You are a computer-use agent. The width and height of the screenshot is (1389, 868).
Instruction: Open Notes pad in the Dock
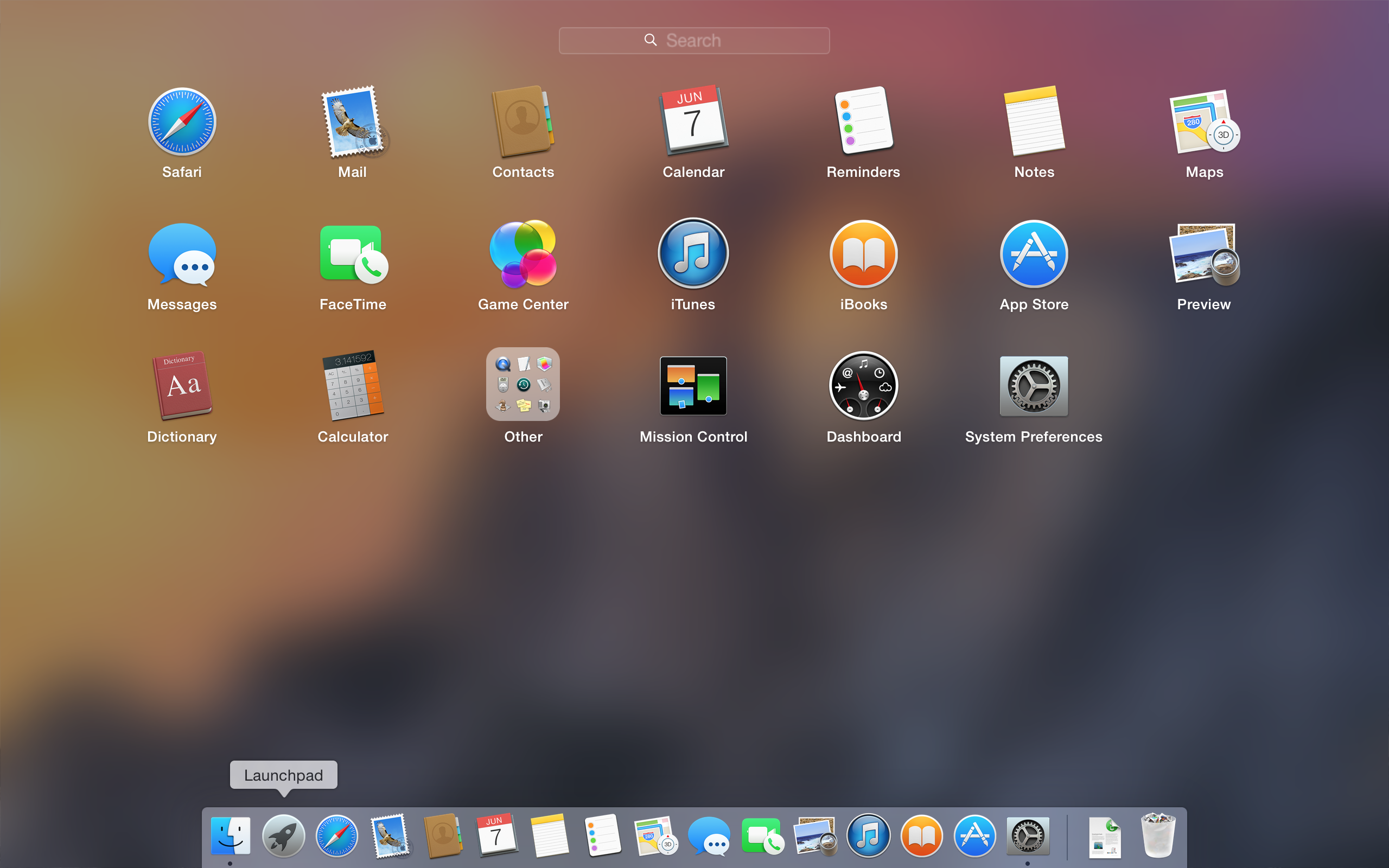pos(550,835)
